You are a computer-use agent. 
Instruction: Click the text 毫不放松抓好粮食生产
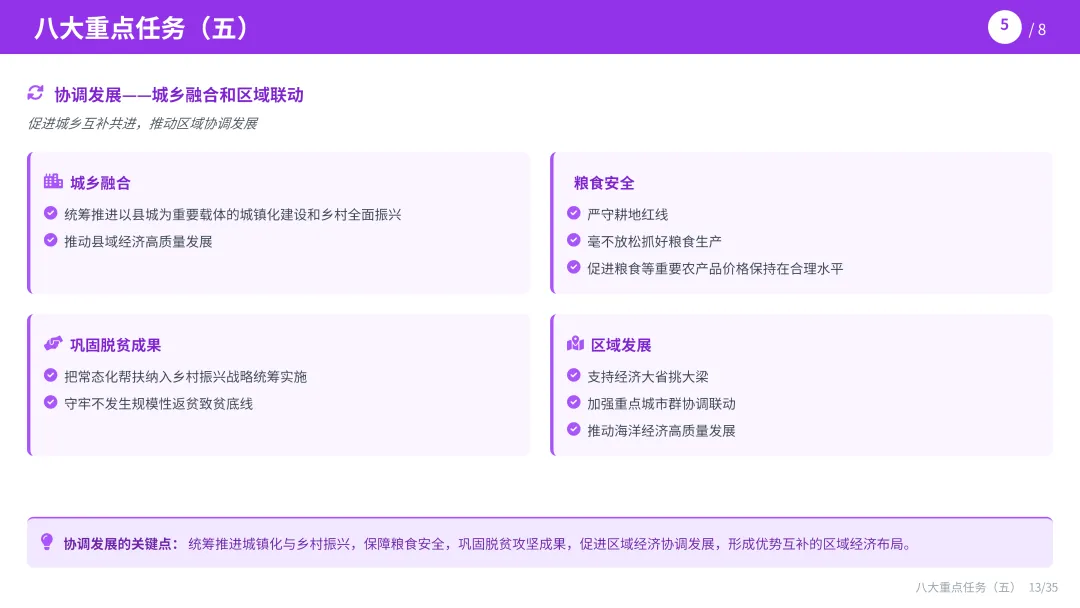(654, 242)
